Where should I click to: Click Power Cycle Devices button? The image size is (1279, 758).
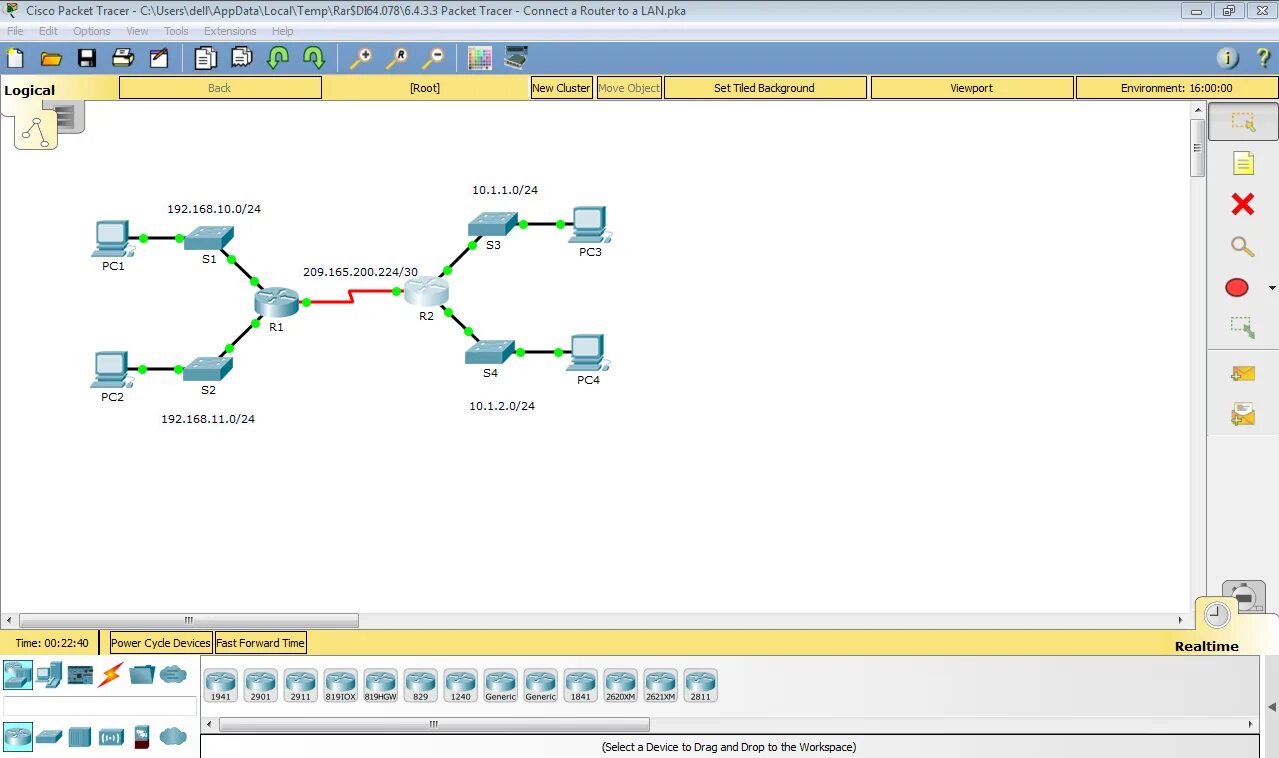[x=161, y=643]
